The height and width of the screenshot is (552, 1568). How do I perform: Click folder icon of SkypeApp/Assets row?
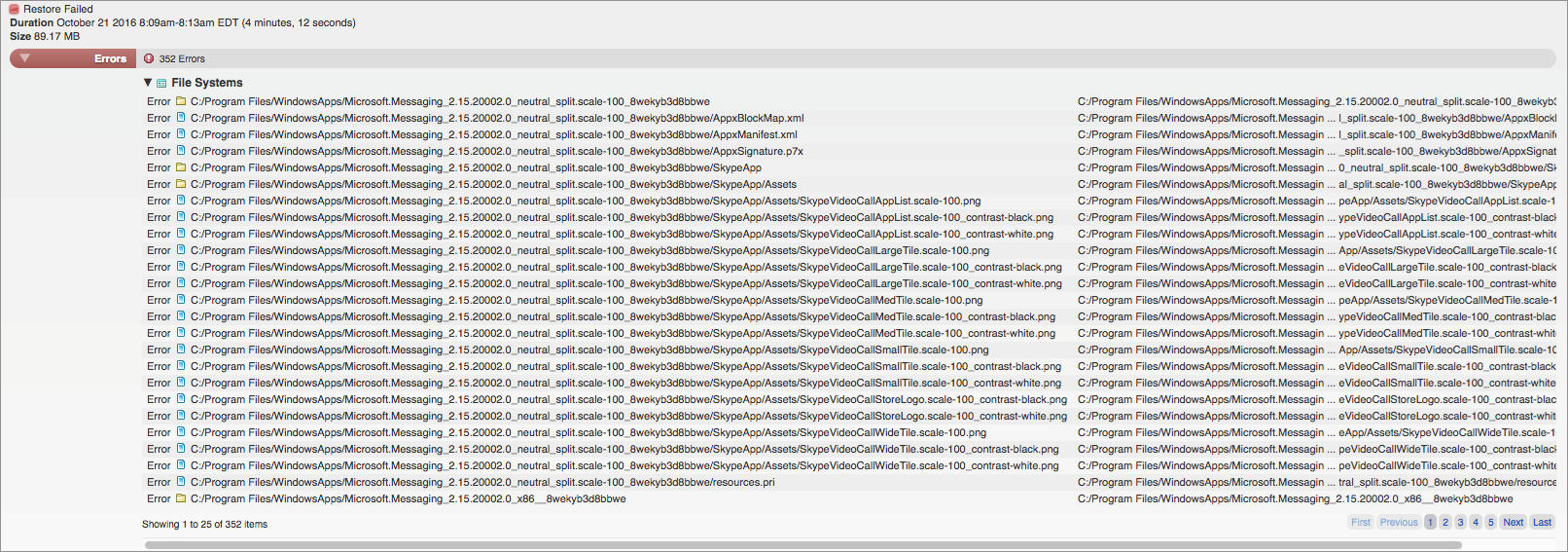(181, 184)
